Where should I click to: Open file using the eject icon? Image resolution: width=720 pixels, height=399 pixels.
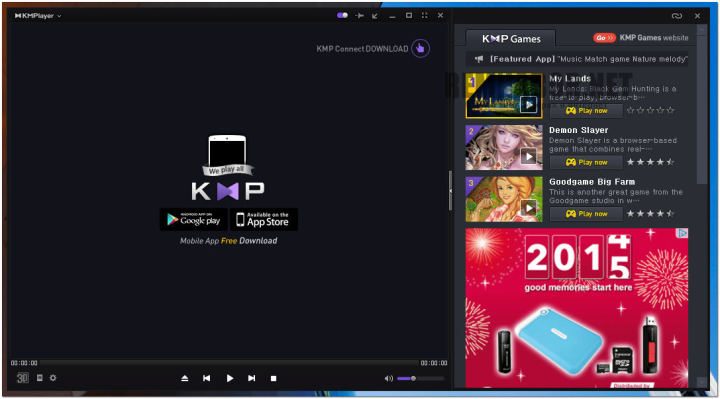(185, 378)
